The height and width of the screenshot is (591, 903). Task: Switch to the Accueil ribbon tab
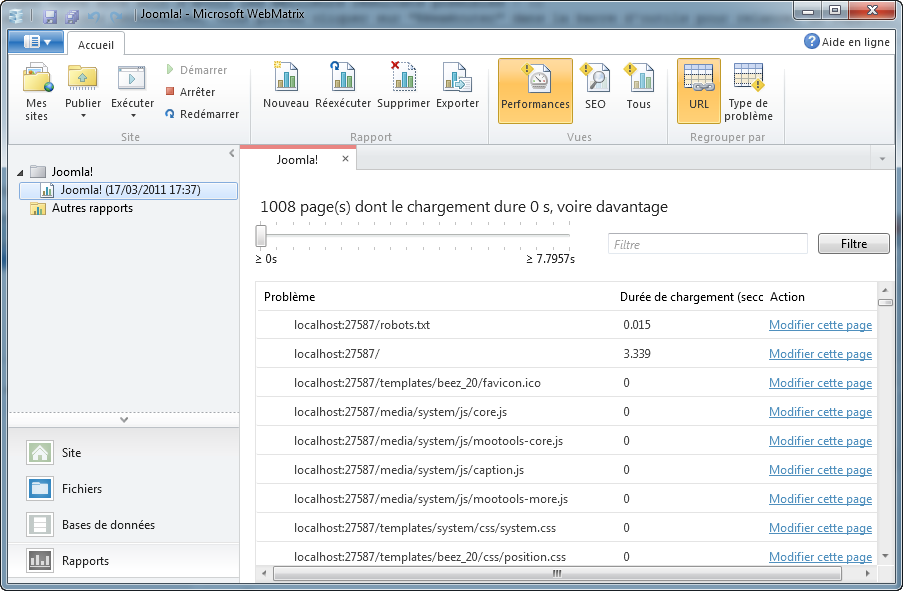click(96, 45)
